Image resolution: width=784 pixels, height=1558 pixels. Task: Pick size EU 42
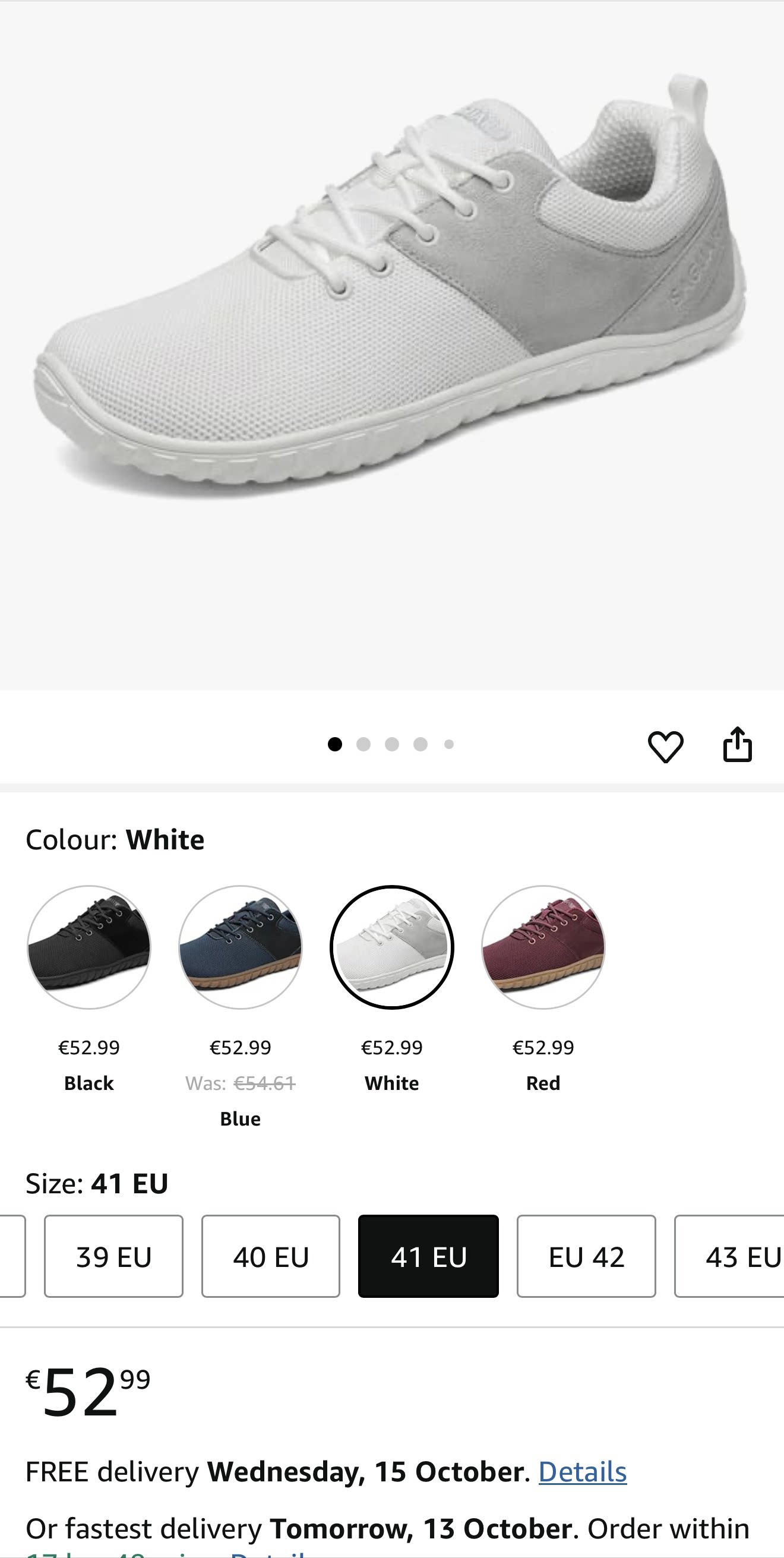pyautogui.click(x=586, y=1256)
